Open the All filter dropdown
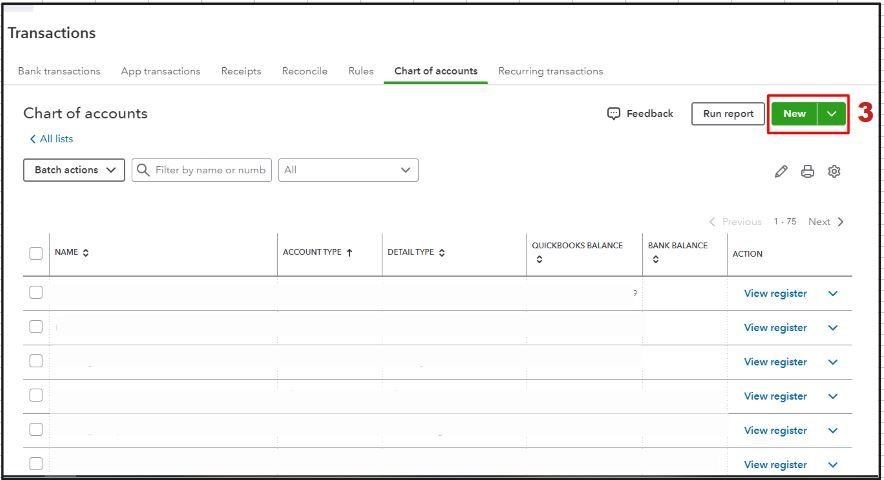884x480 pixels. [x=348, y=170]
